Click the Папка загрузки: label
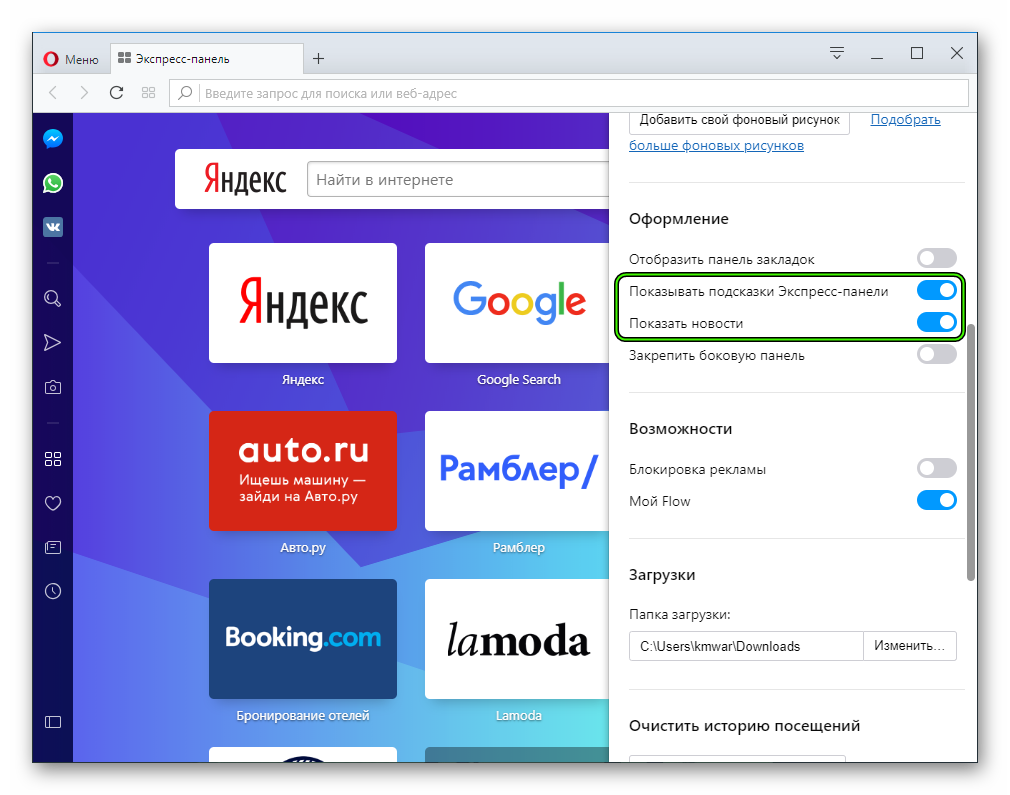Image resolution: width=1010 pixels, height=795 pixels. [680, 615]
